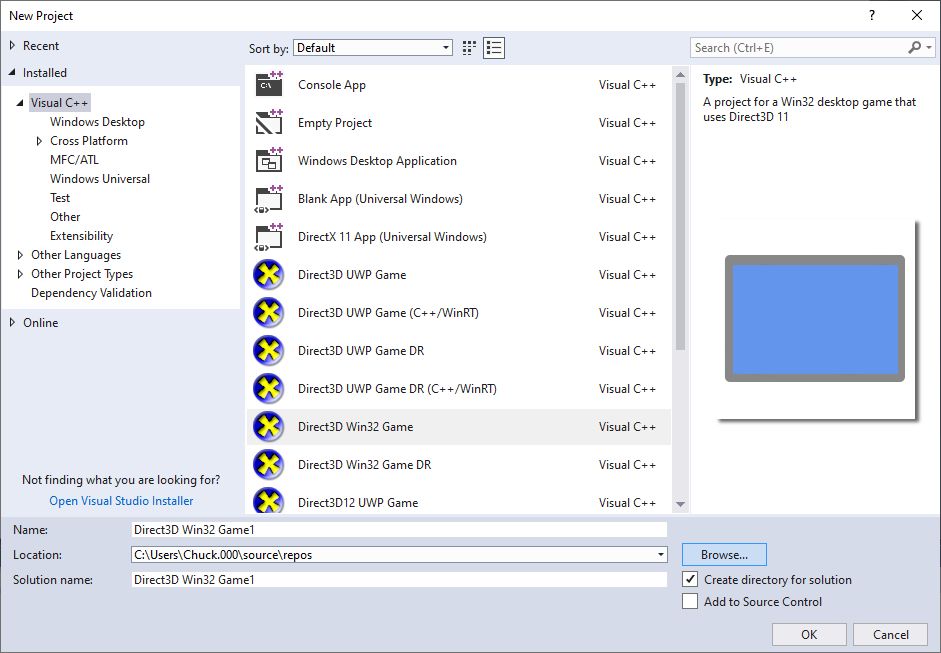
Task: Select Windows Desktop in the tree
Action: click(97, 122)
